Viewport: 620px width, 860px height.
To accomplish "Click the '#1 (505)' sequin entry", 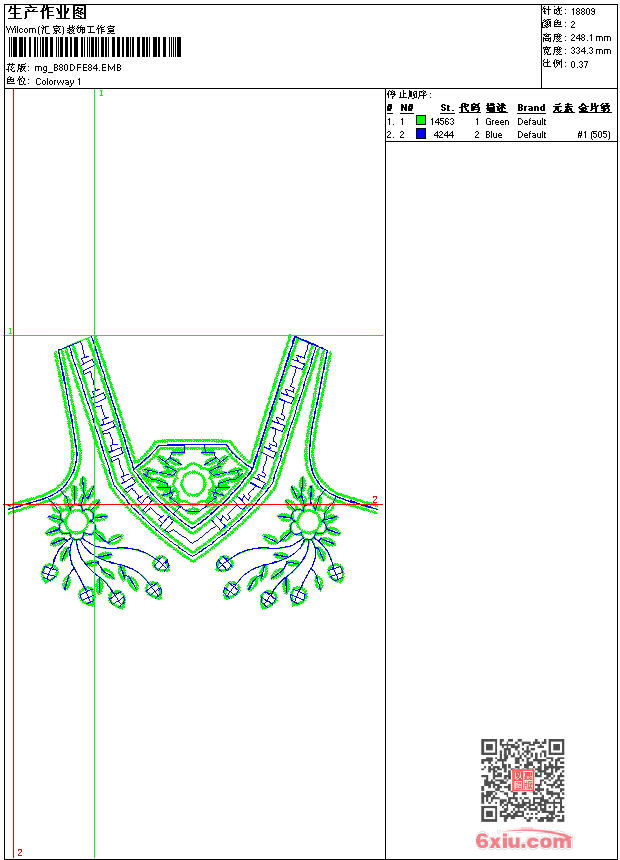I will (x=594, y=135).
